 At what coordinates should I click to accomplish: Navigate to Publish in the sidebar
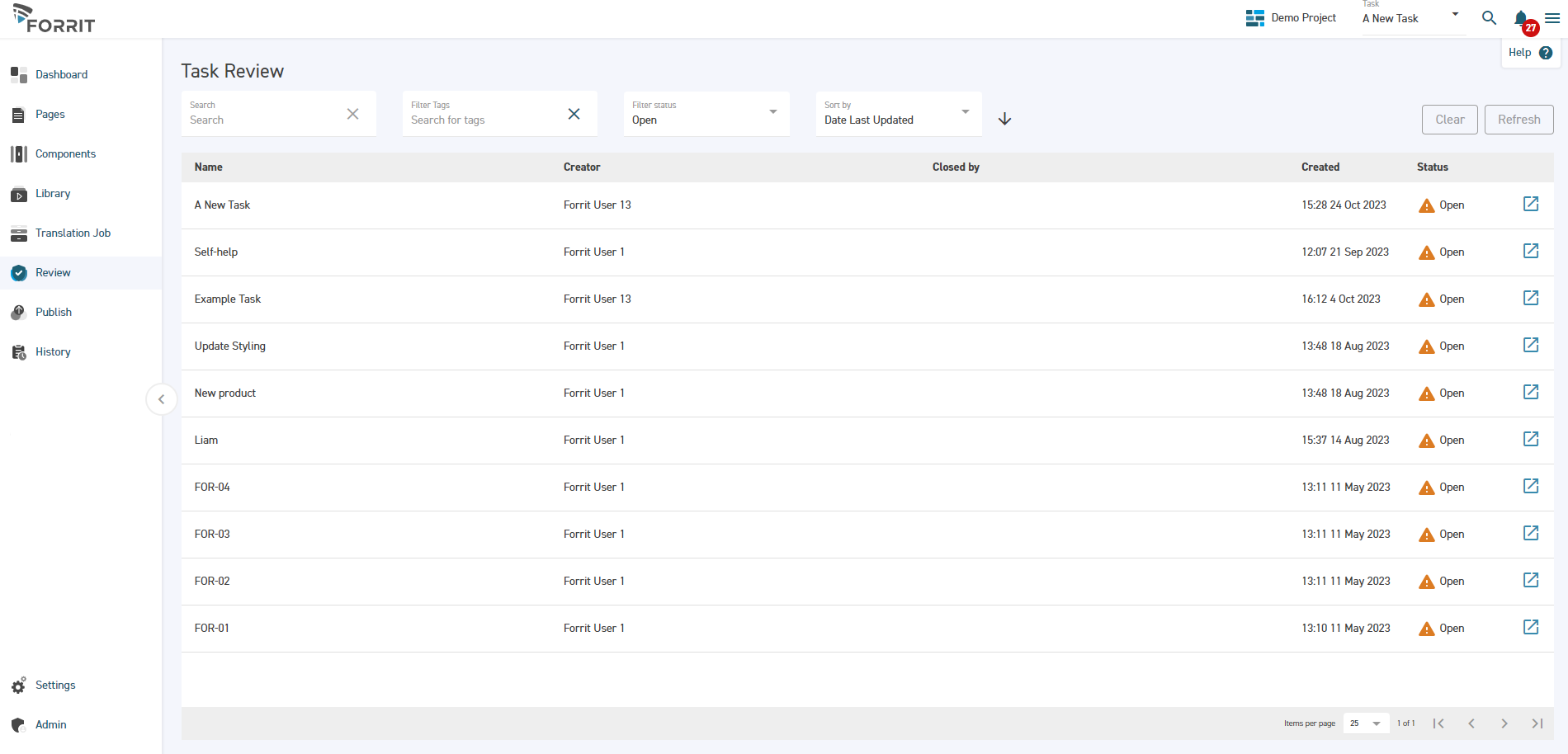pos(54,313)
